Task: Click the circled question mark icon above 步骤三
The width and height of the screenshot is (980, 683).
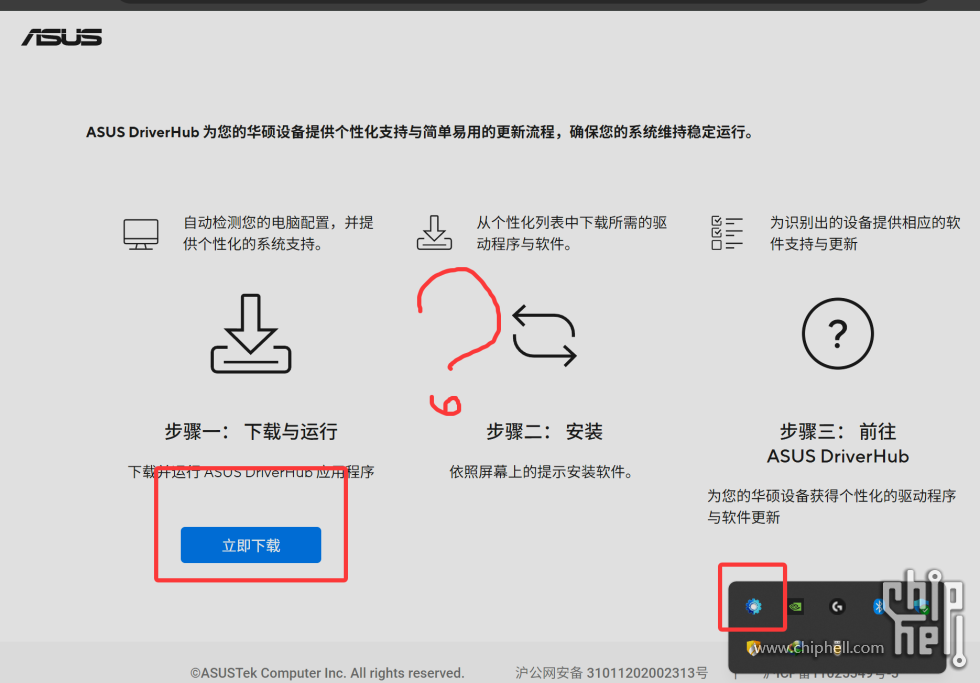Action: coord(838,334)
